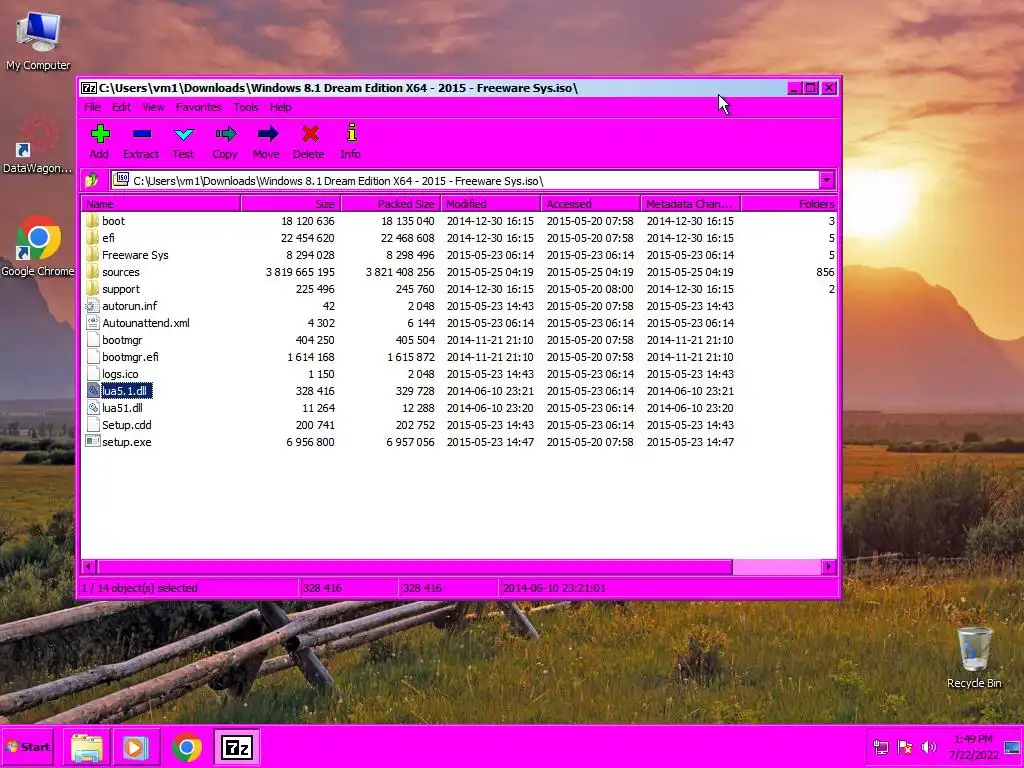Open the File menu
This screenshot has width=1024, height=768.
pos(92,107)
